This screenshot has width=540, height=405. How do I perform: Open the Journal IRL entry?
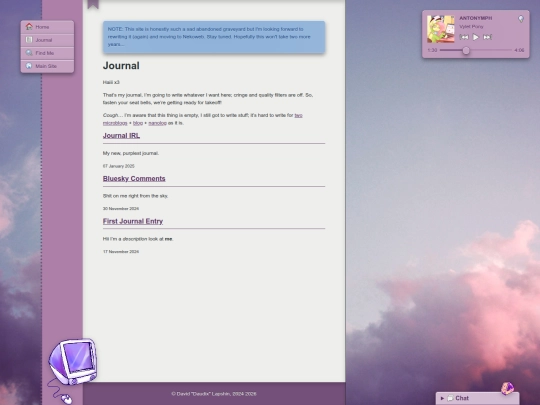click(x=121, y=136)
